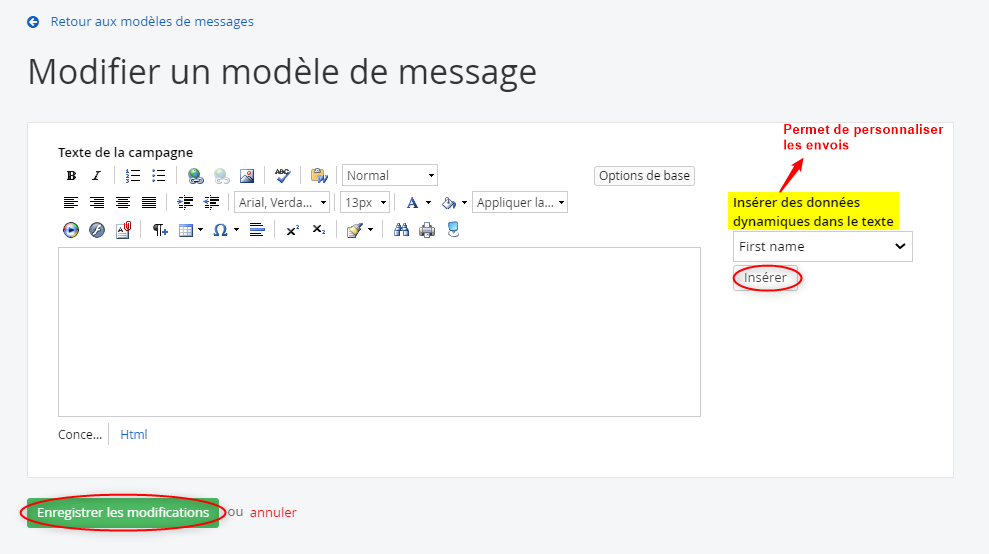Switch to the Conception view tab
The width and height of the screenshot is (989, 554).
(x=80, y=435)
